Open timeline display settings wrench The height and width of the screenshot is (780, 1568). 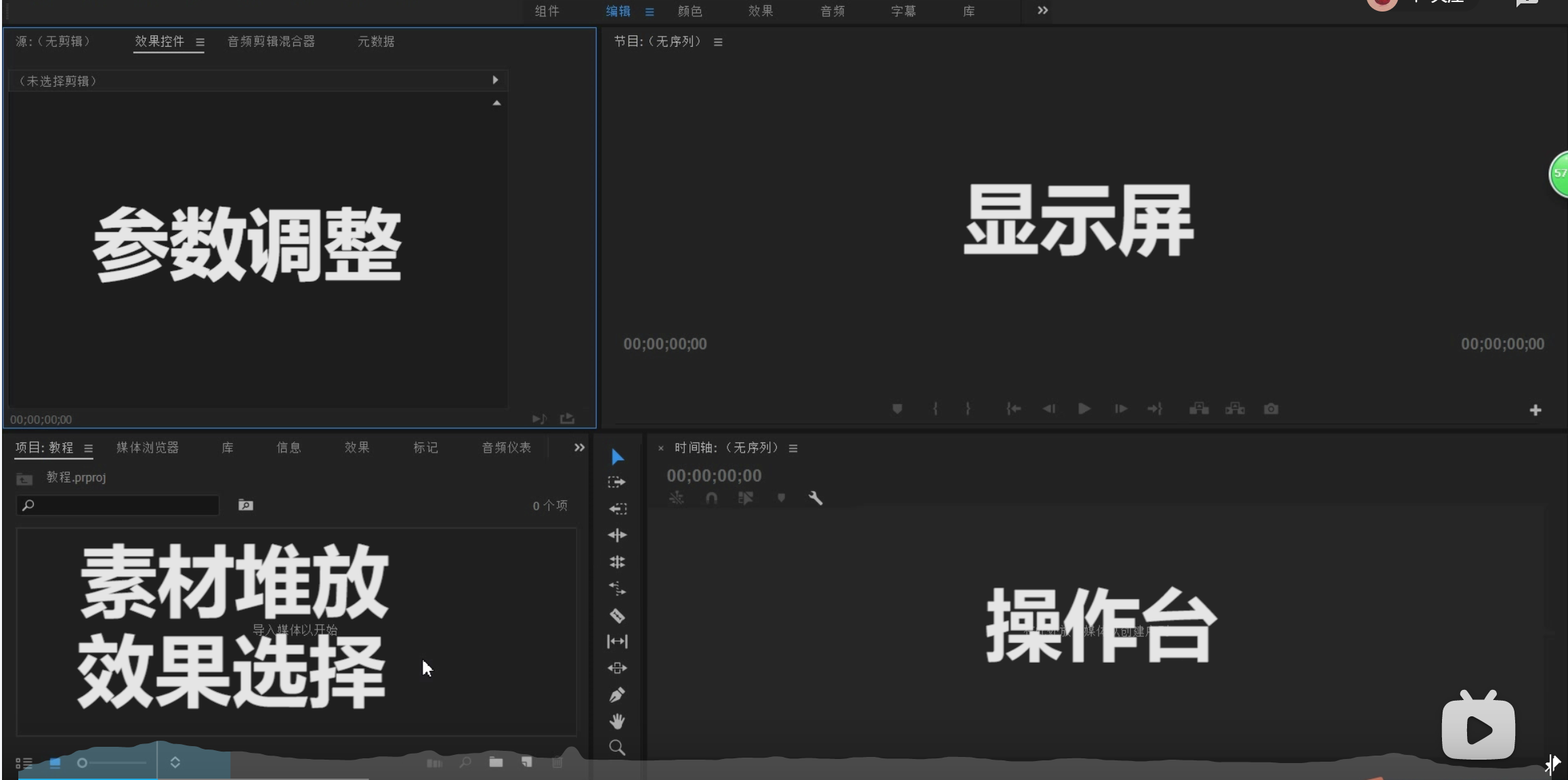815,498
